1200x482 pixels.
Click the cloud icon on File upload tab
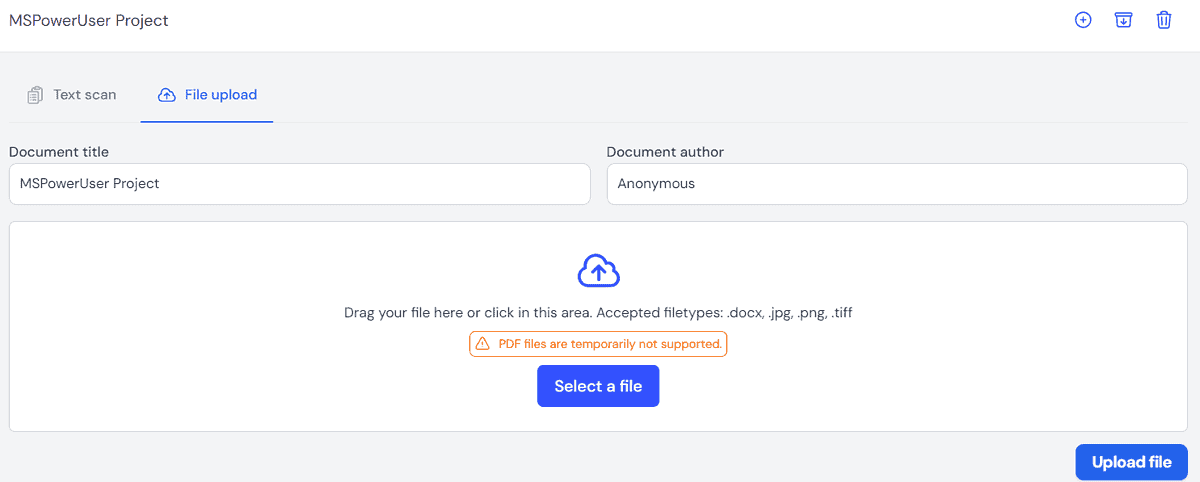click(167, 95)
